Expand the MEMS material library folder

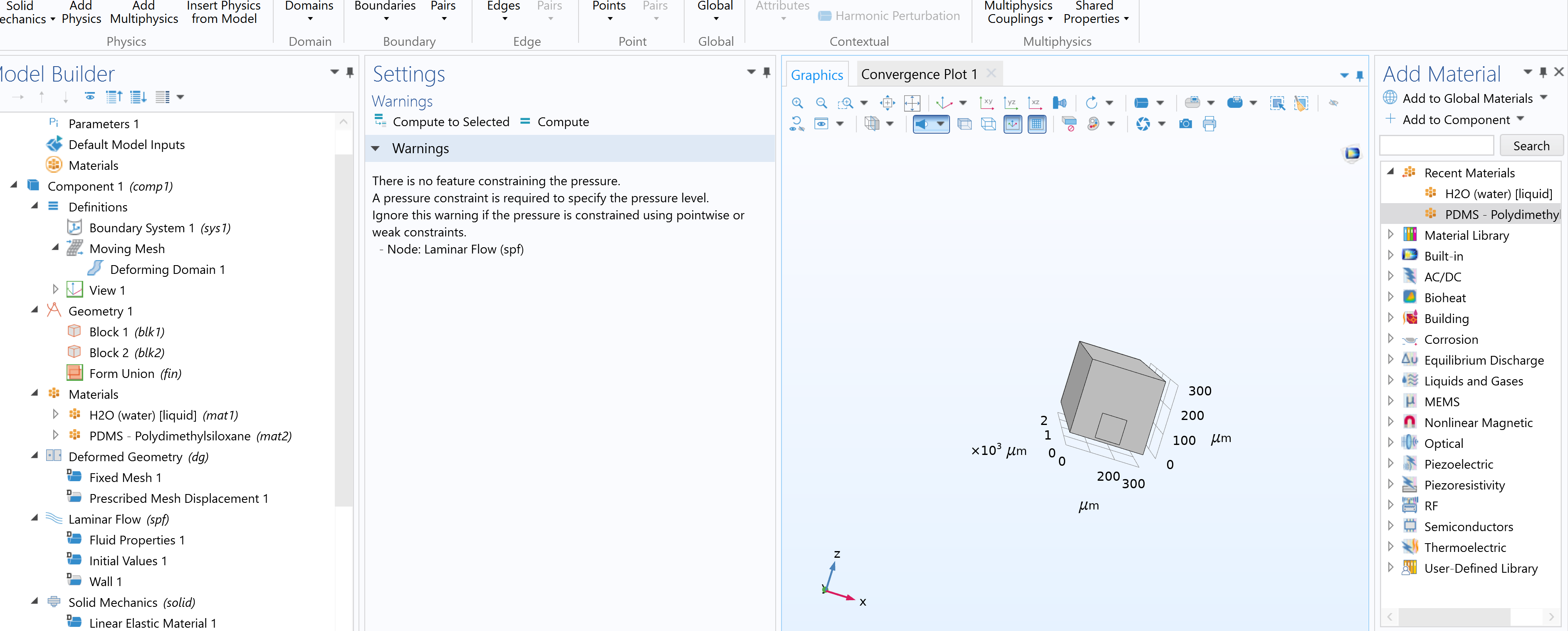coord(1390,401)
